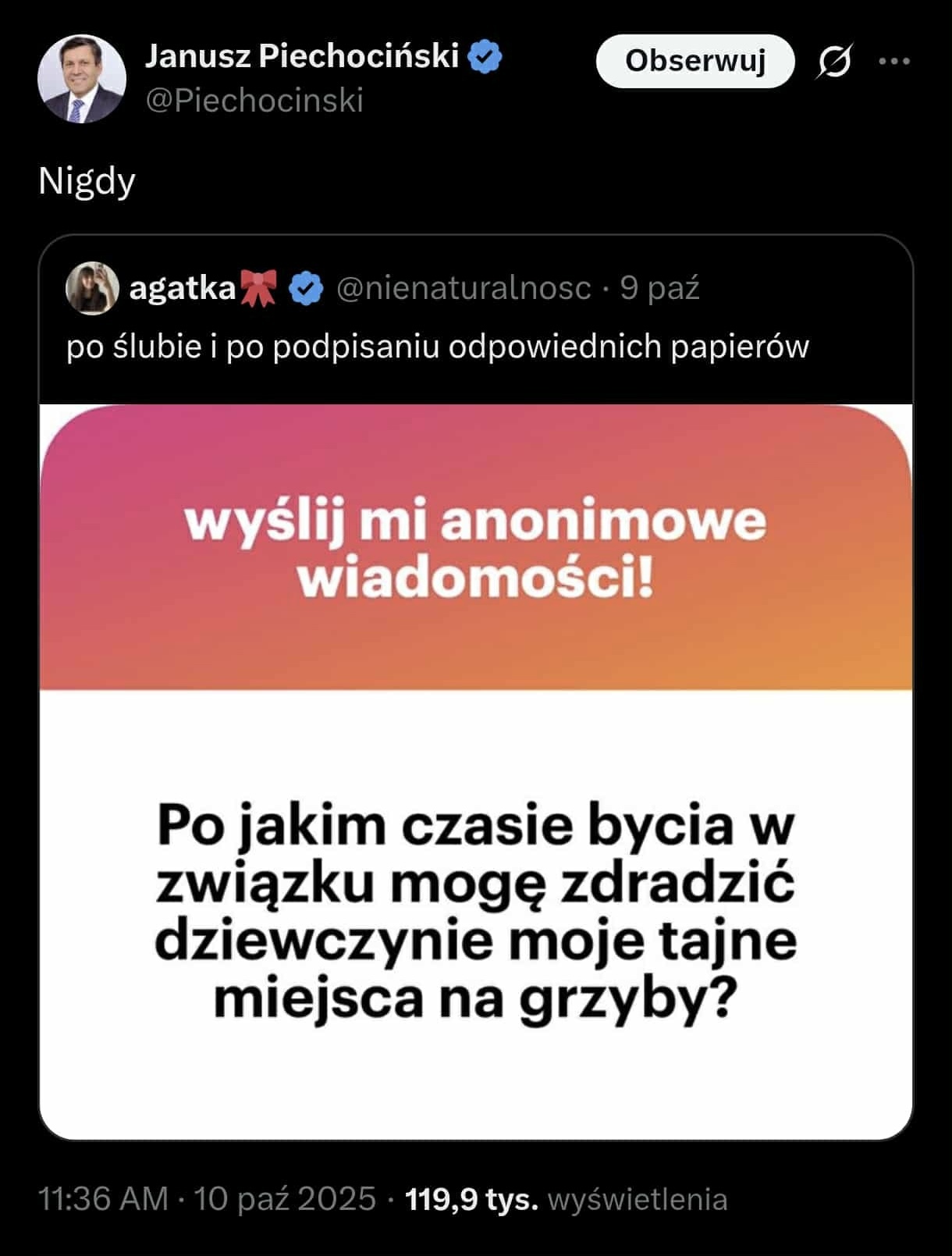Open Janusz Piechociński's profile picture
Viewport: 952px width, 1256px height.
81,78
